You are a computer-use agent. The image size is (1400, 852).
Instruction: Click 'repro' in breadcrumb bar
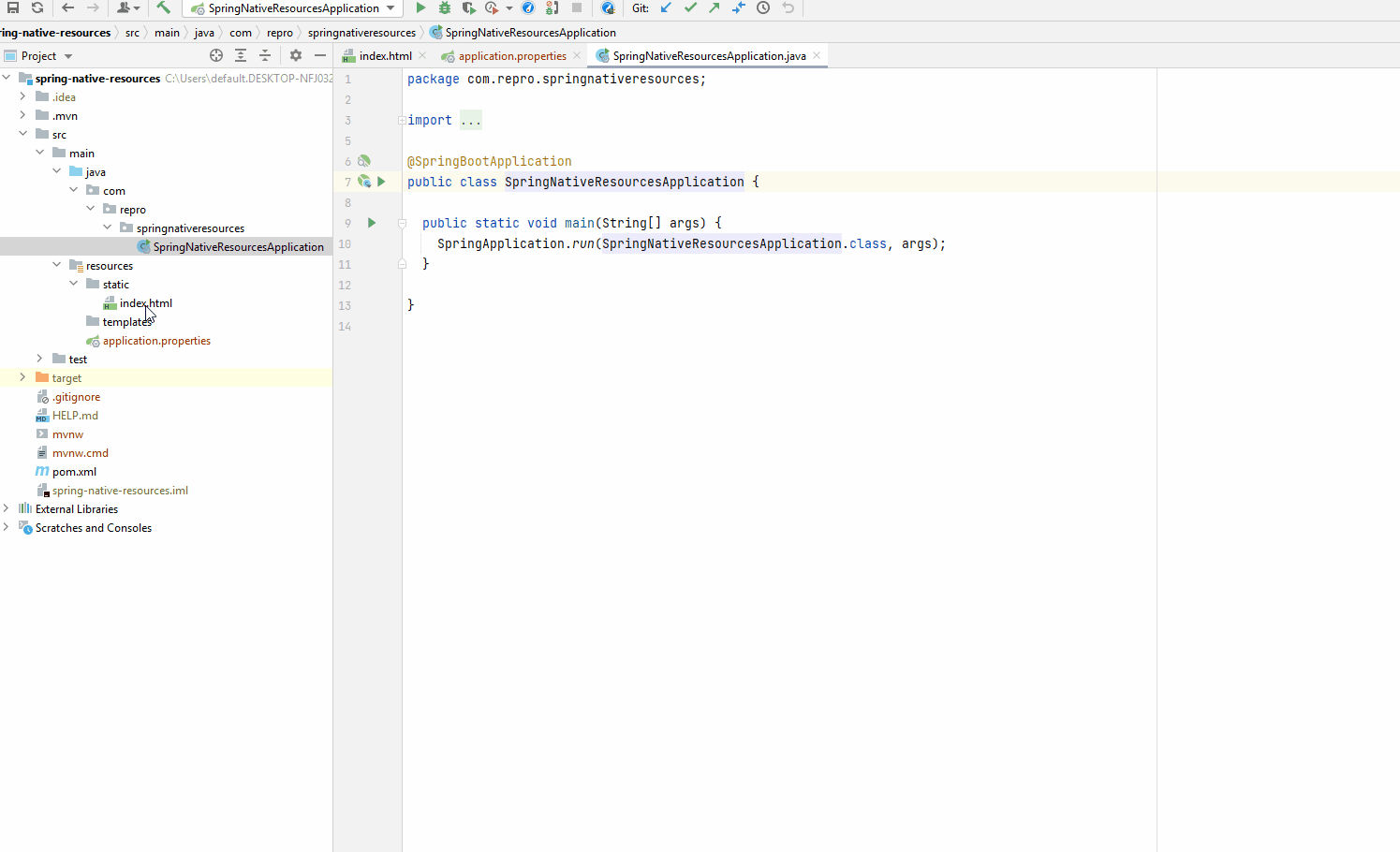(279, 33)
